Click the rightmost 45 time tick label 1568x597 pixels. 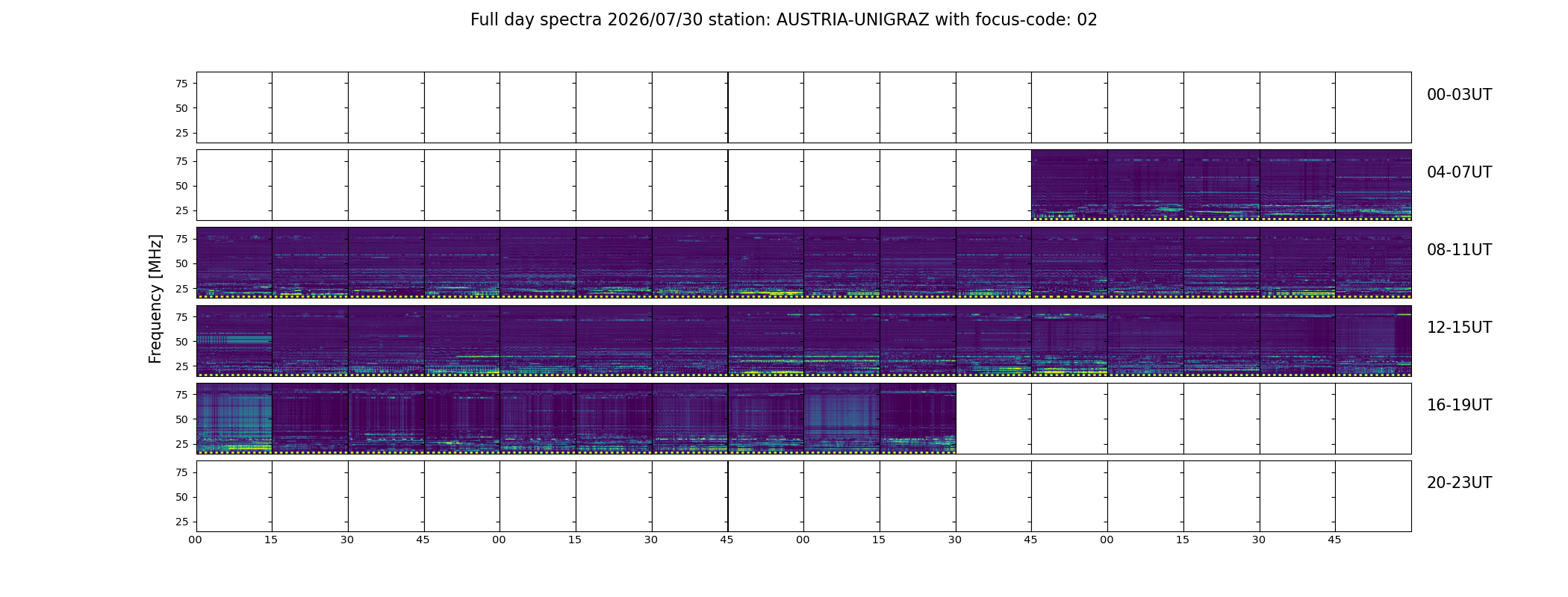[x=1334, y=540]
